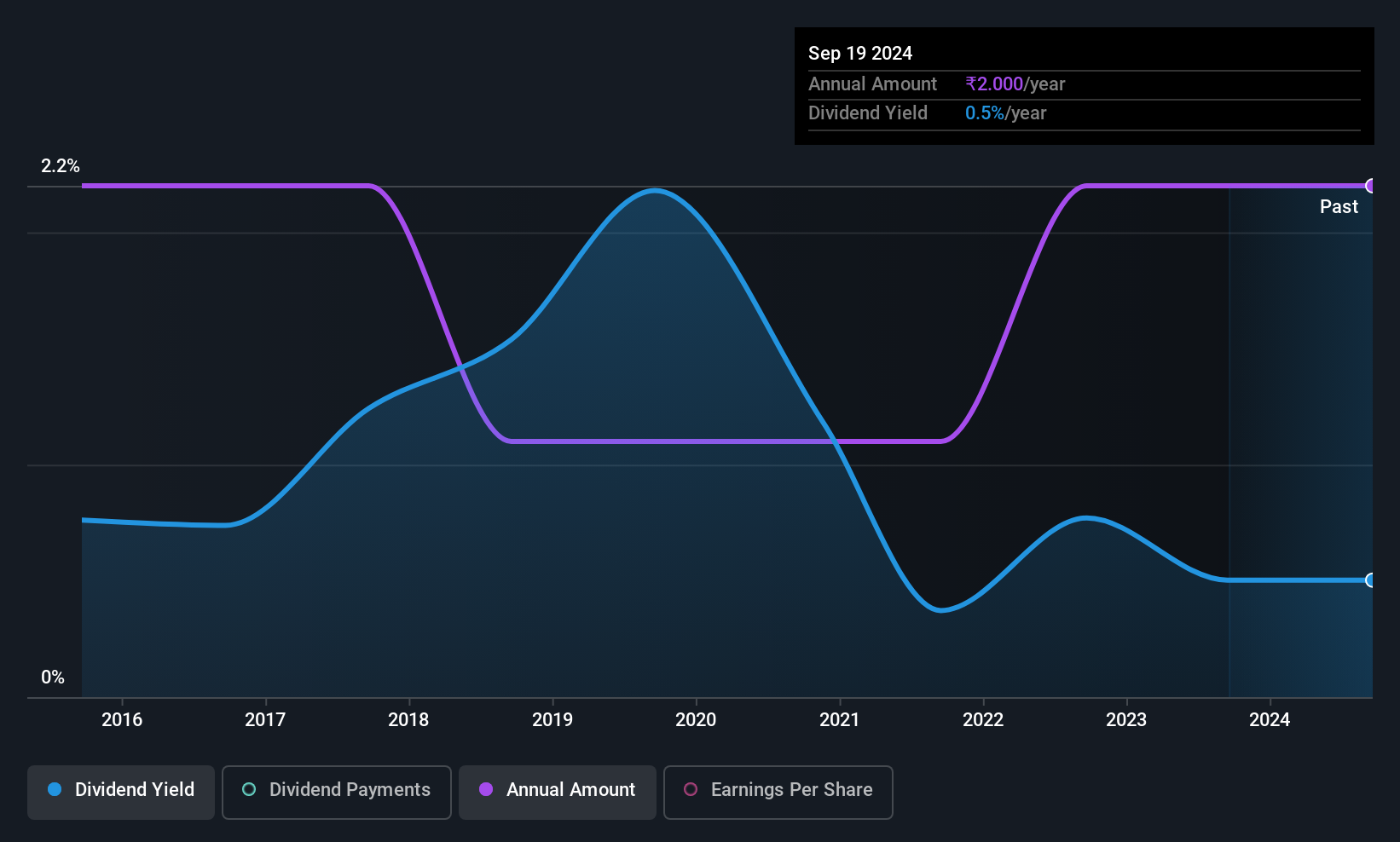Toggle the Annual Amount series
The image size is (1400, 842).
click(x=558, y=792)
